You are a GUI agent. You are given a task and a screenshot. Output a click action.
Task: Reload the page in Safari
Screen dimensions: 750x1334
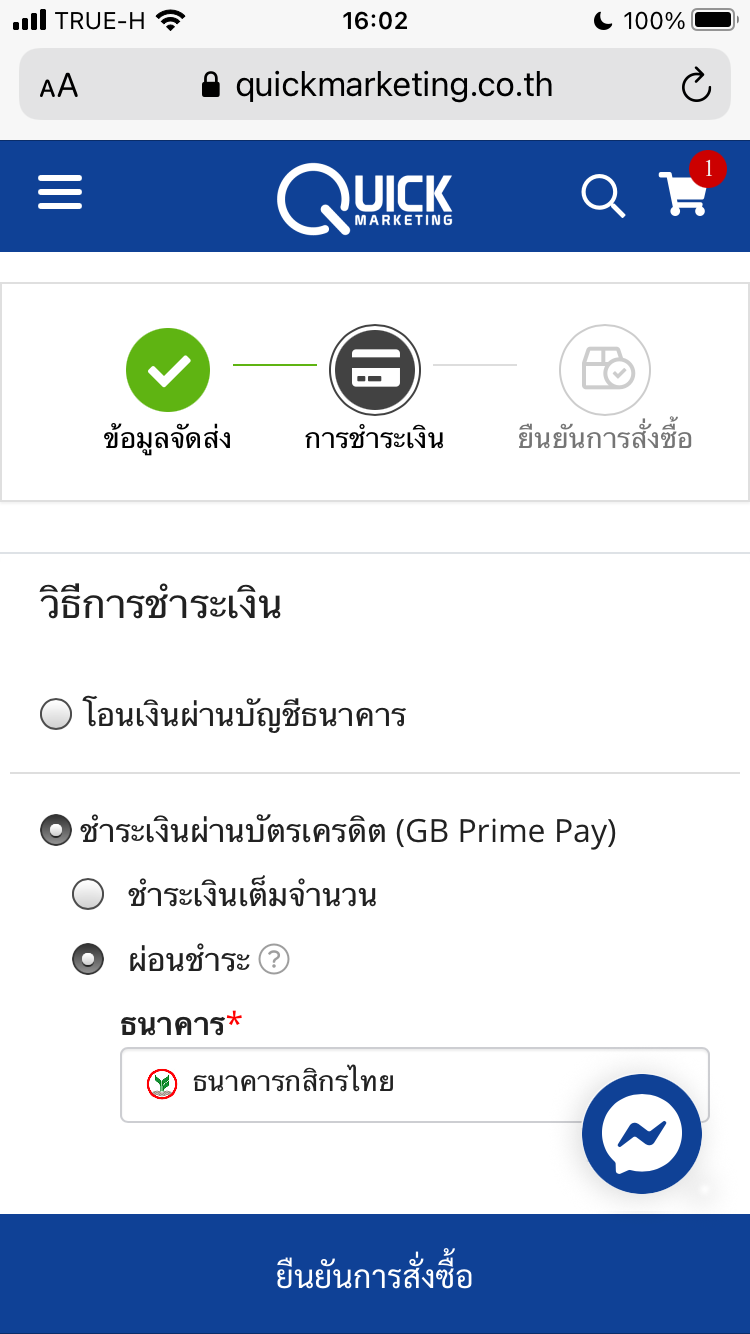click(x=695, y=86)
